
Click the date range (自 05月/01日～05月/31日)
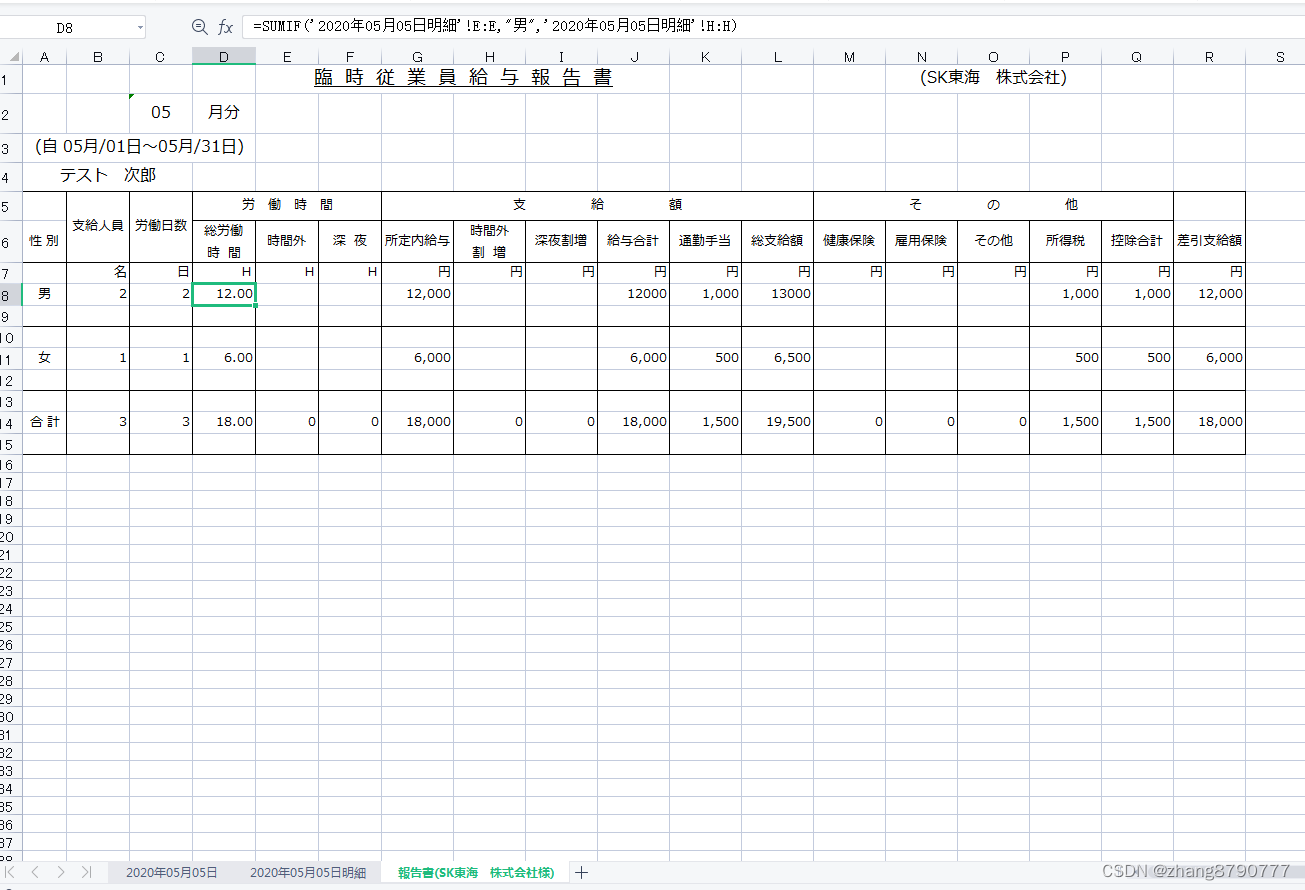[139, 147]
